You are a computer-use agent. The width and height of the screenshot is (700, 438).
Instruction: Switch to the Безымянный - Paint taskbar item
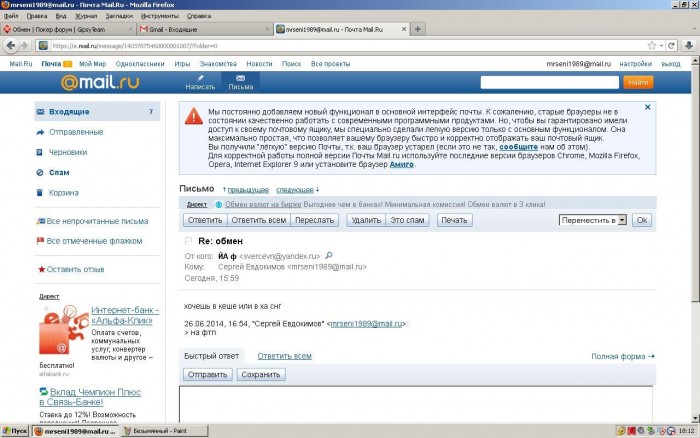(164, 431)
